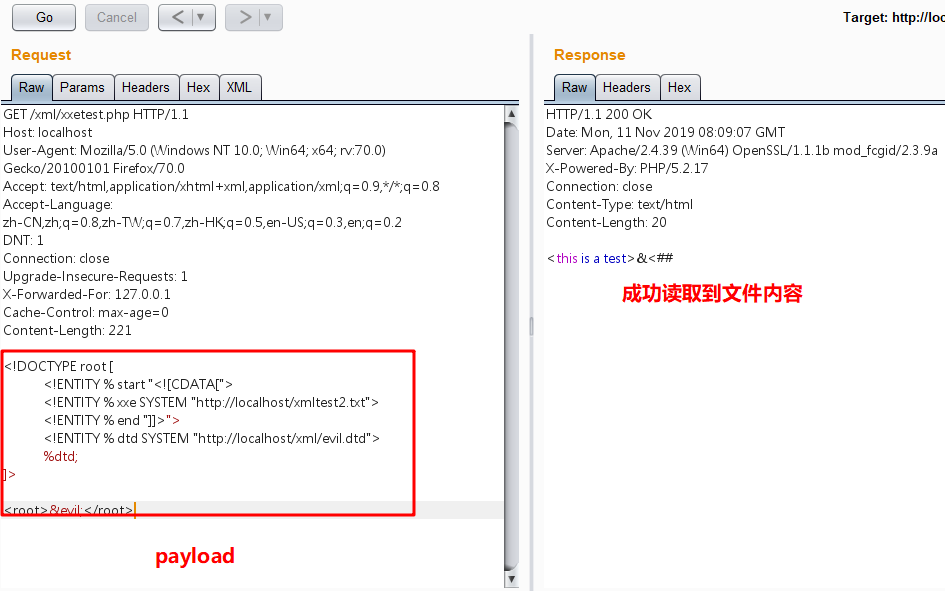This screenshot has width=945, height=591.
Task: Click the 'Connection: close' request header
Action: click(57, 258)
